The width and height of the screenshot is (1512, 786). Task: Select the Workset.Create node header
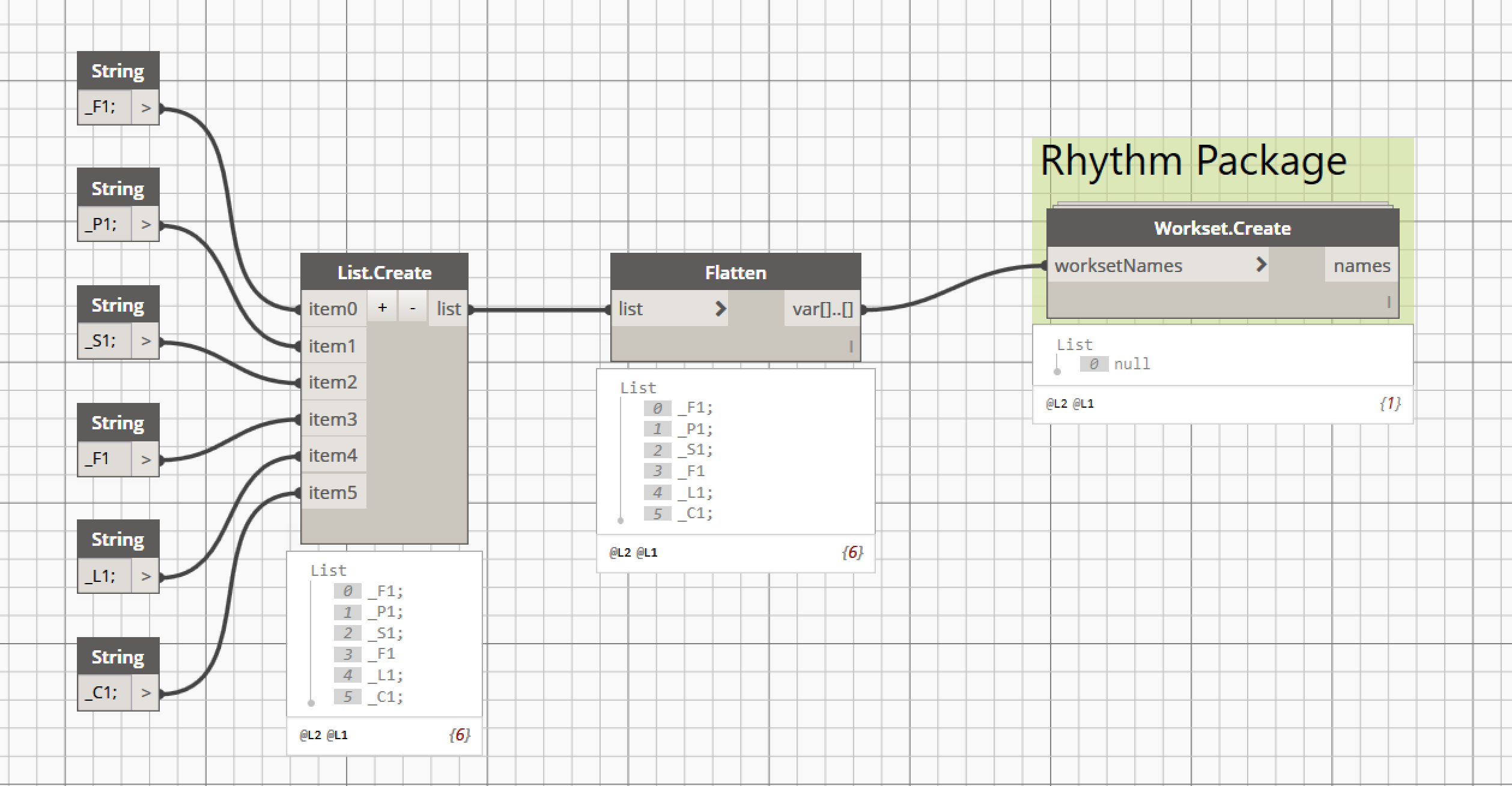tap(1222, 228)
